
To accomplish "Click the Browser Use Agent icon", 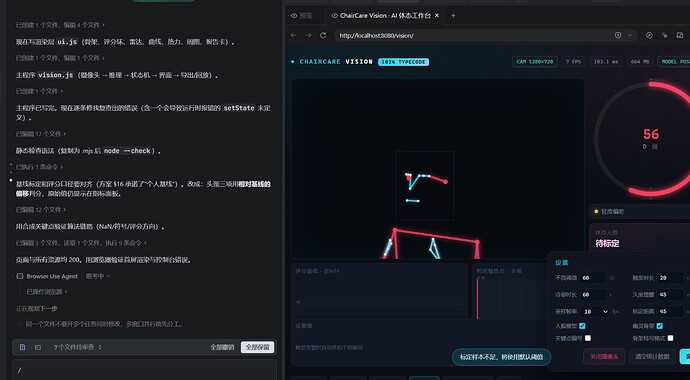I will (20, 276).
